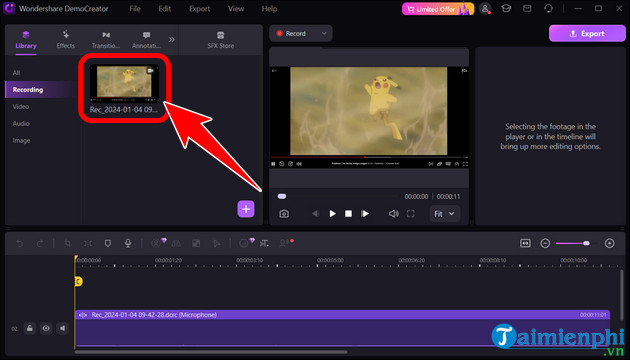Click the timeline vertical scrollbar

pos(622,295)
